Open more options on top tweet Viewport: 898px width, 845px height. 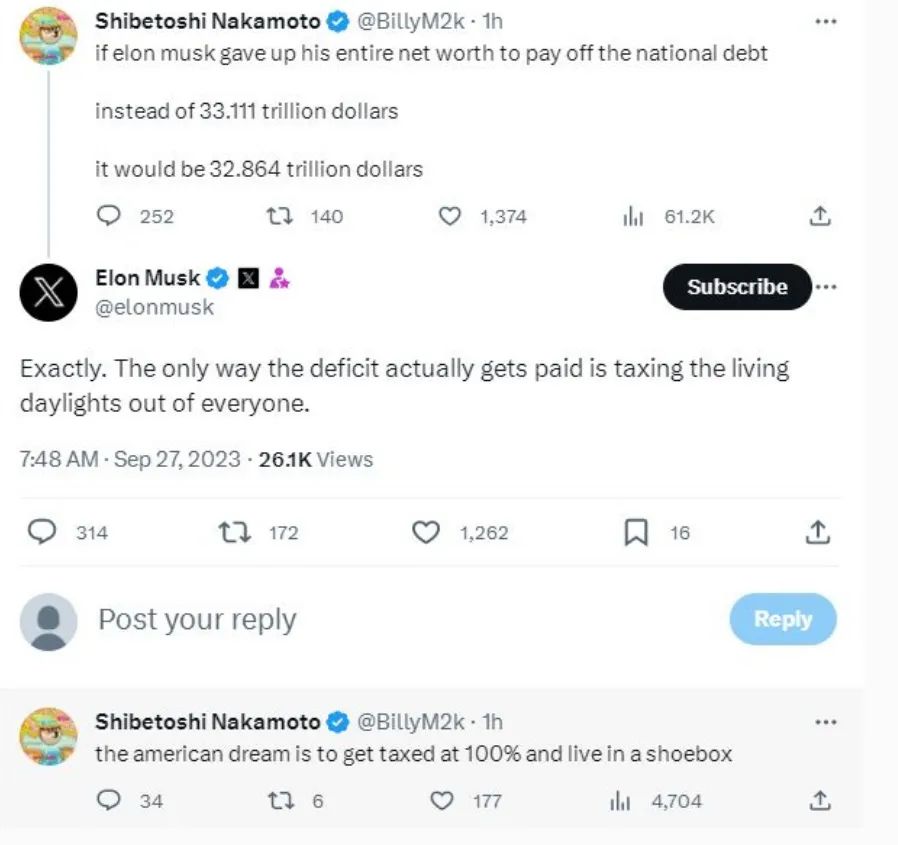(x=825, y=21)
